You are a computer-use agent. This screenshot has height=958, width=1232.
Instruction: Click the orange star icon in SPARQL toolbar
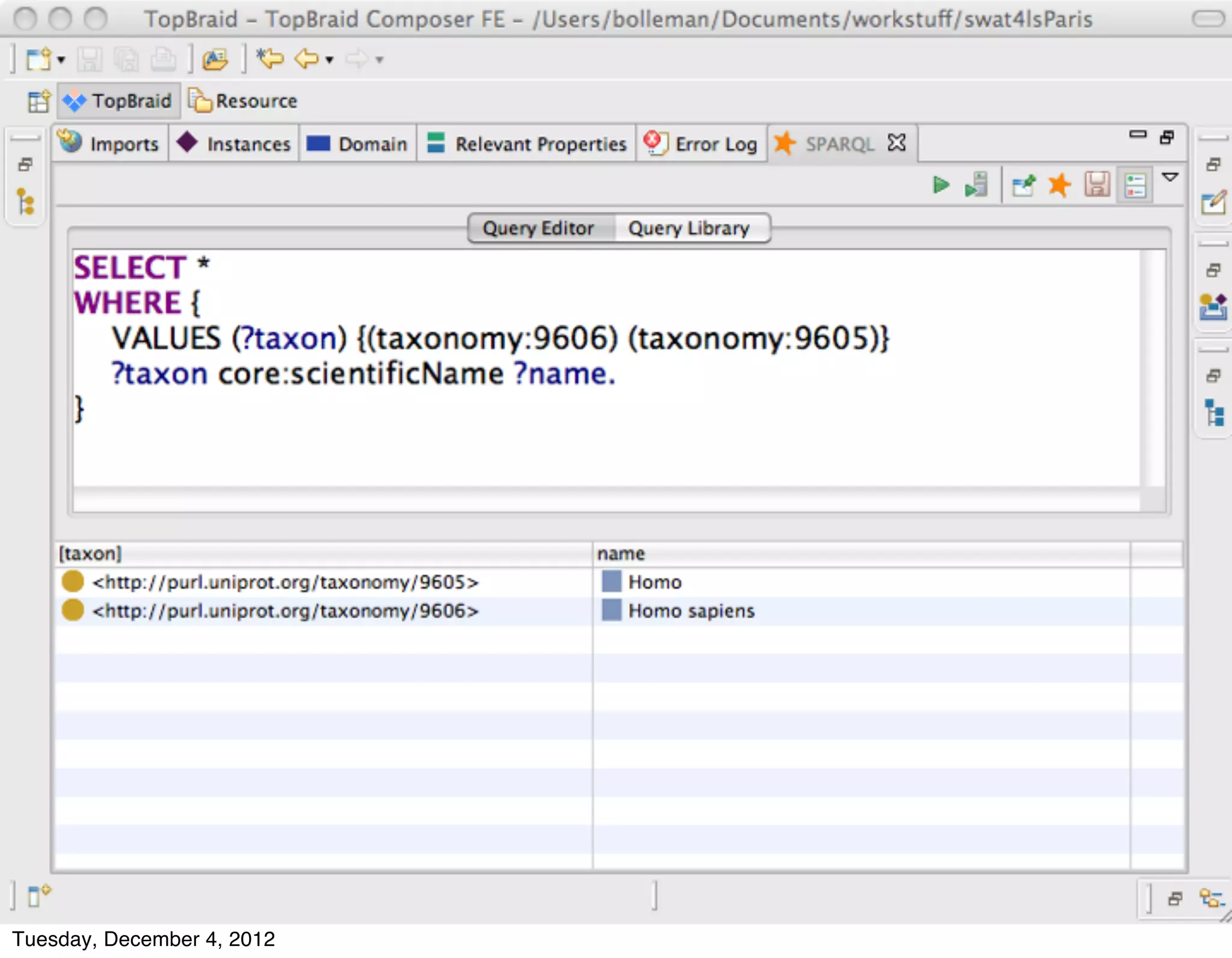[1059, 185]
